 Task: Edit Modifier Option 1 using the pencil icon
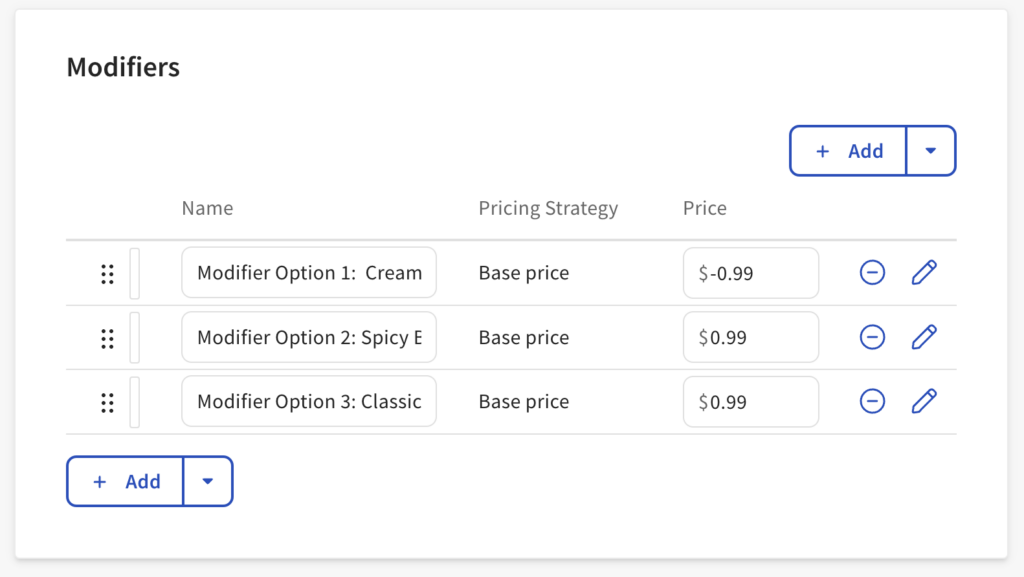pyautogui.click(x=924, y=273)
